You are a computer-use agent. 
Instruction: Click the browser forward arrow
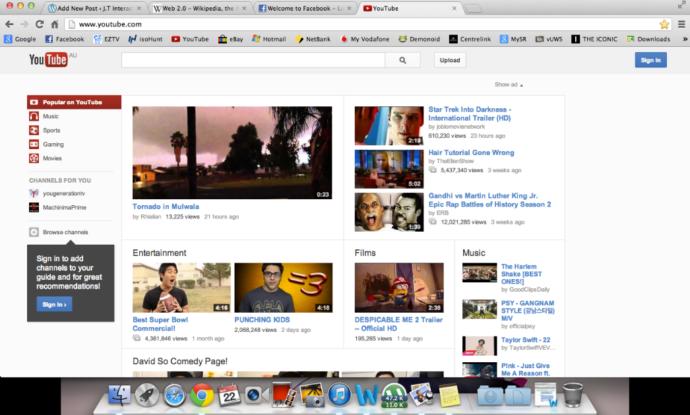24,24
